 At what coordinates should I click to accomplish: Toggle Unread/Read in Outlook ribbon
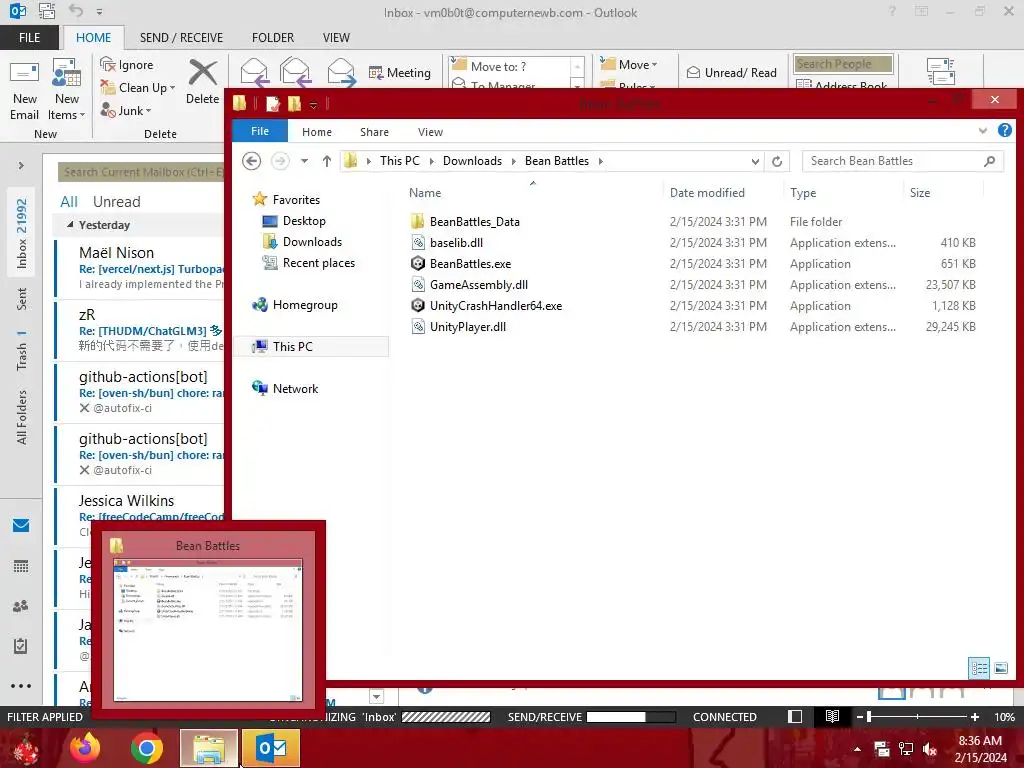pyautogui.click(x=732, y=72)
